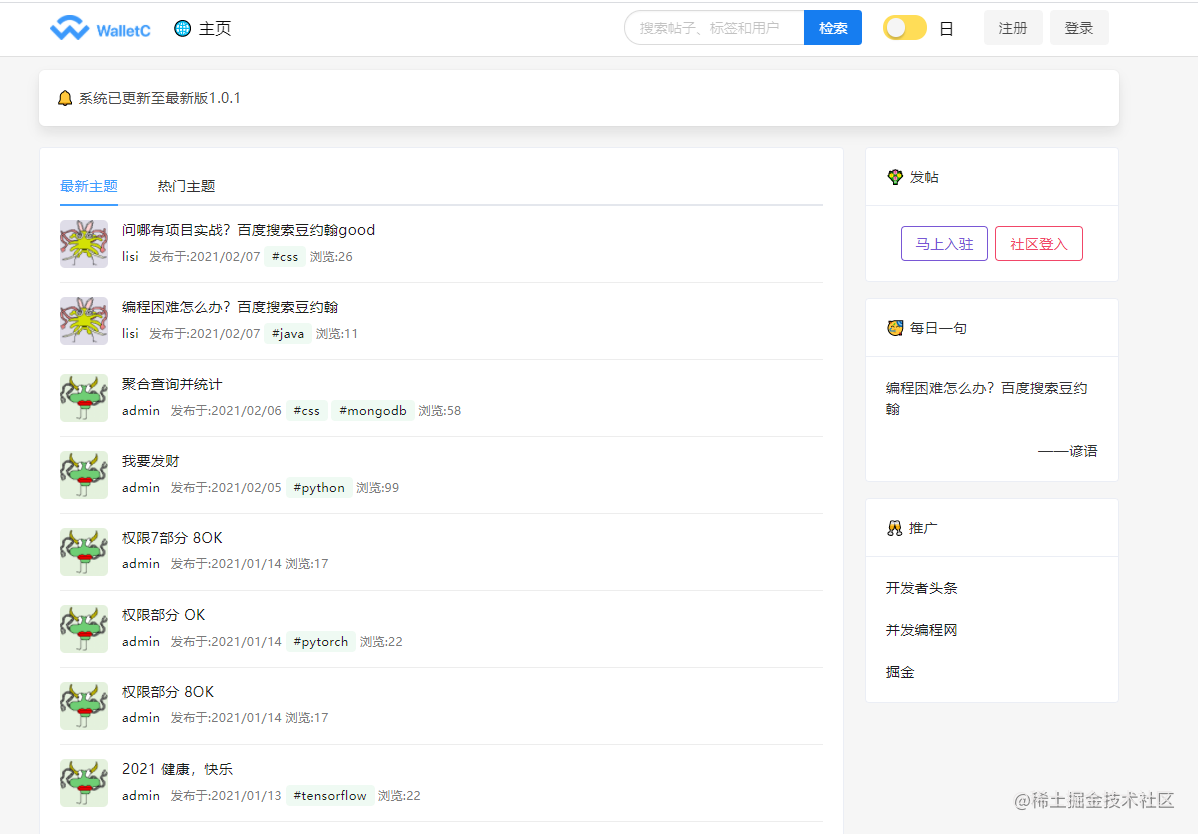Click the 每日一句 panel icon
Viewport: 1198px width, 834px height.
894,327
